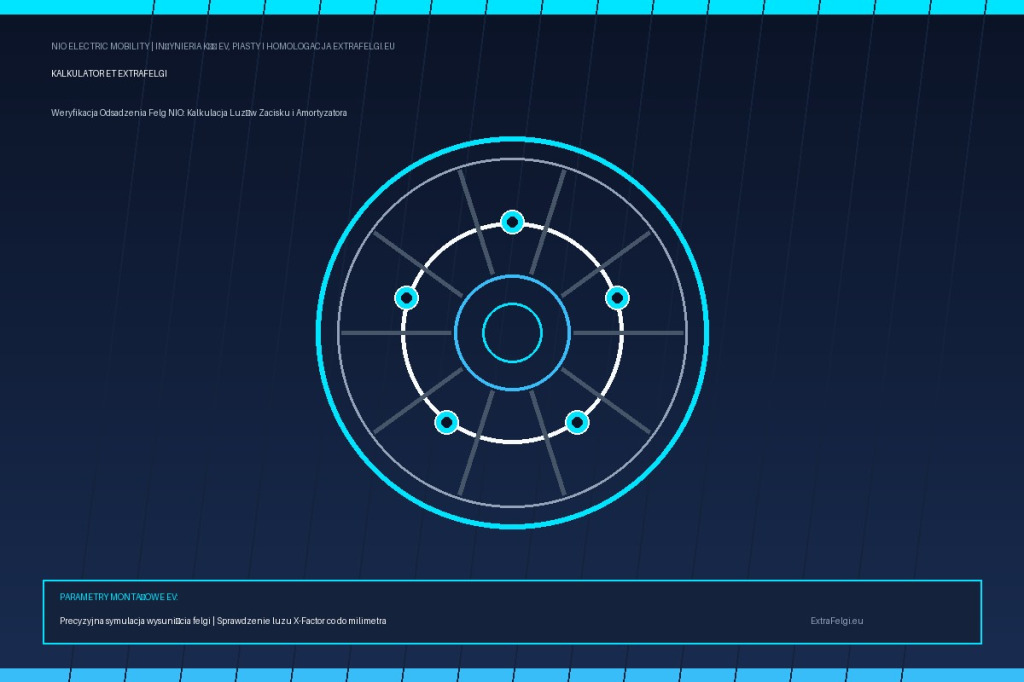Click the "NIO ELECTRIC MOBILITY" header line
This screenshot has height=682, width=1024.
tap(223, 46)
